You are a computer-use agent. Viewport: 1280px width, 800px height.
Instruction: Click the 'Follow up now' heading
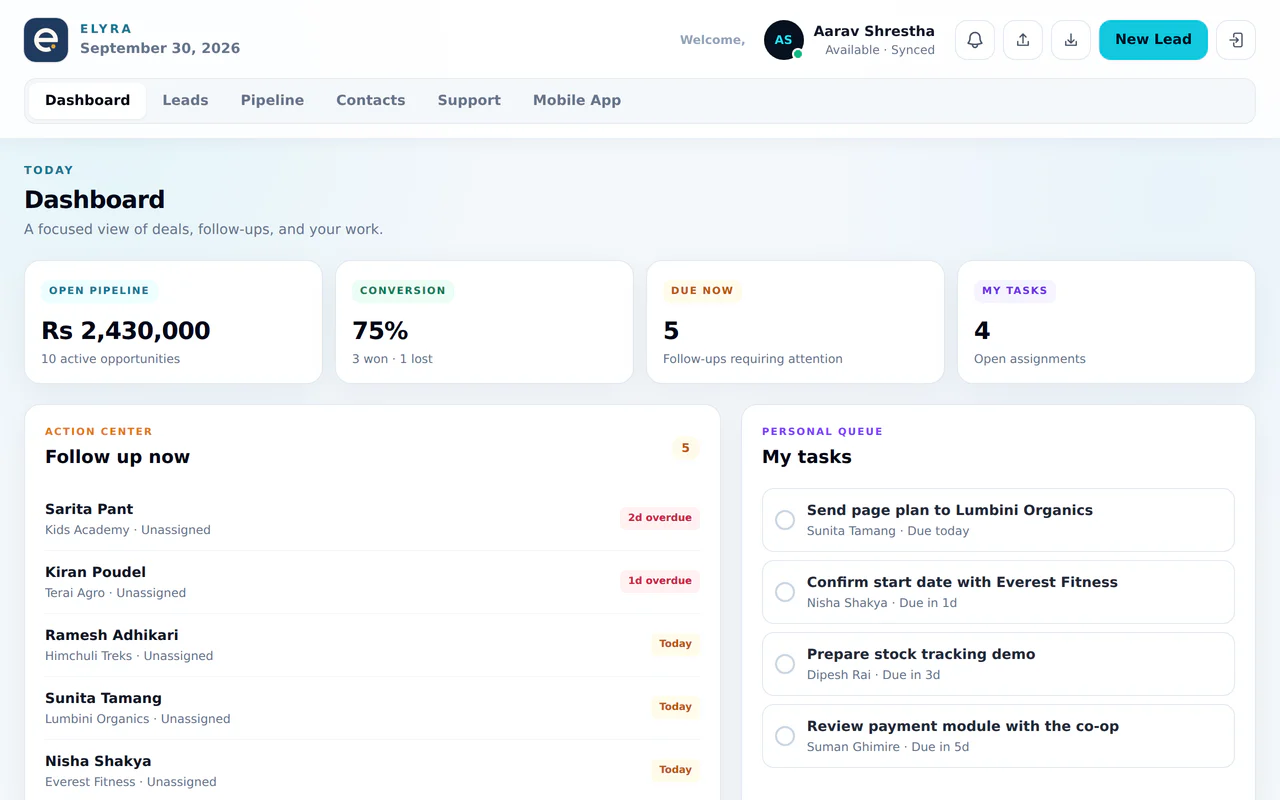click(117, 457)
